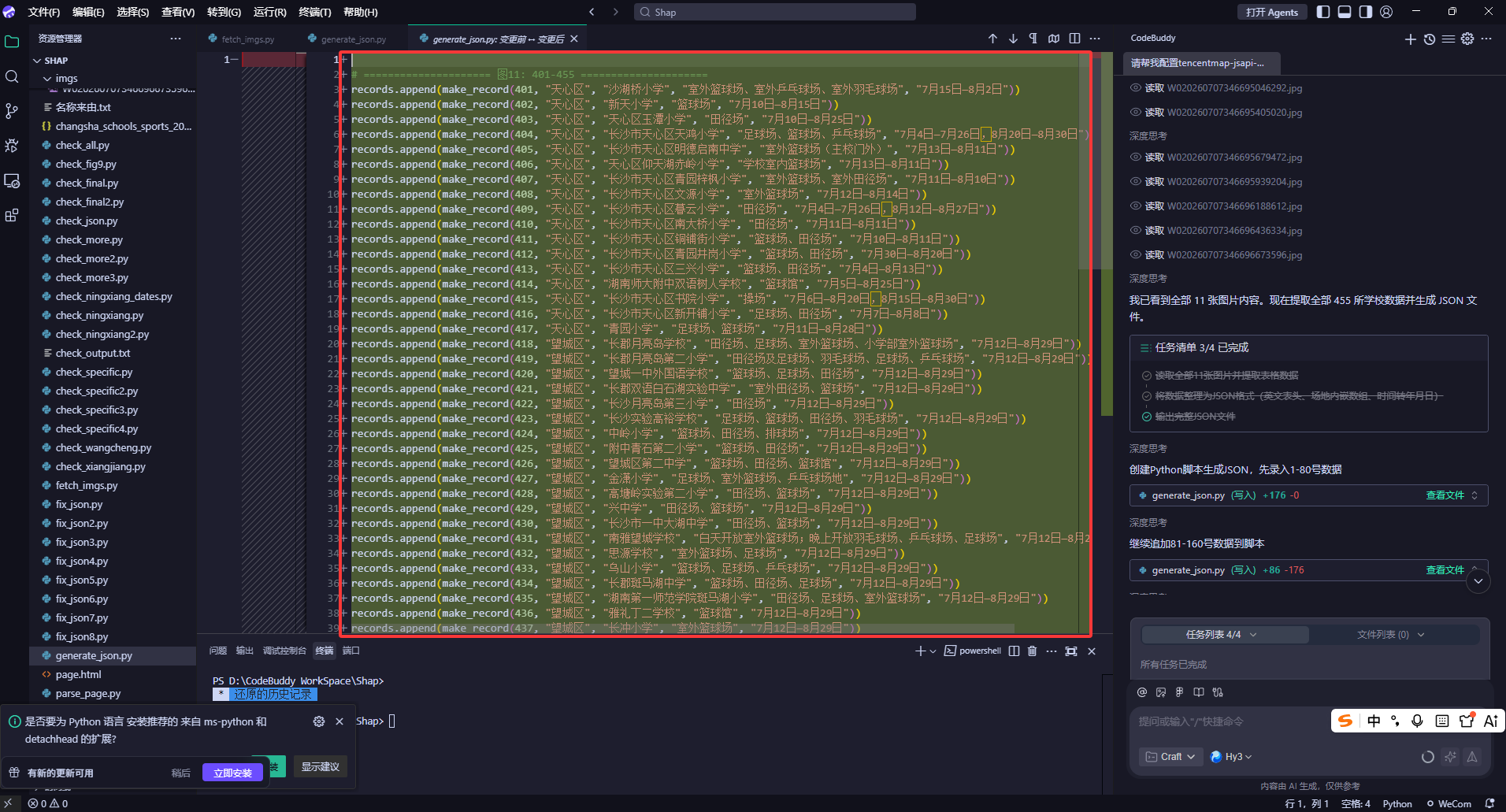Click the Shap command center search box
The width and height of the screenshot is (1506, 812).
pos(775,12)
